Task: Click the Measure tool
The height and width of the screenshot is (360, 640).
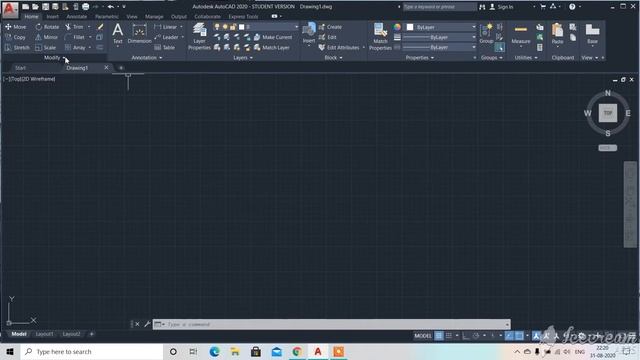Action: (521, 35)
